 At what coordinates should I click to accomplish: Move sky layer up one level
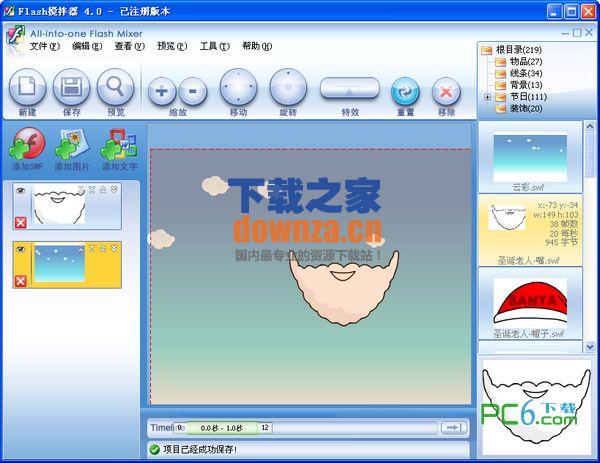[x=103, y=249]
